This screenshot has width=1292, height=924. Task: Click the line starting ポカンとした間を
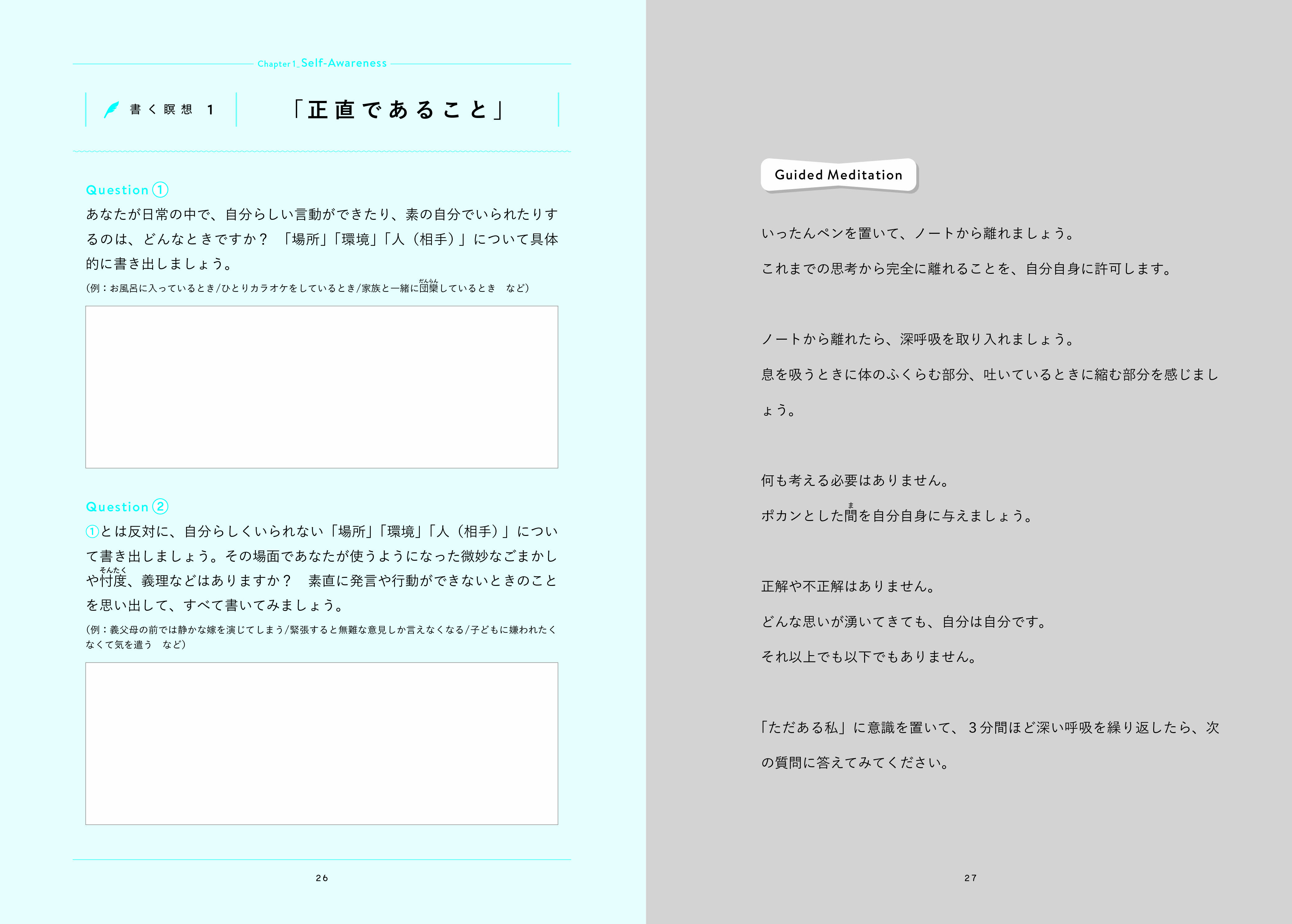click(897, 516)
